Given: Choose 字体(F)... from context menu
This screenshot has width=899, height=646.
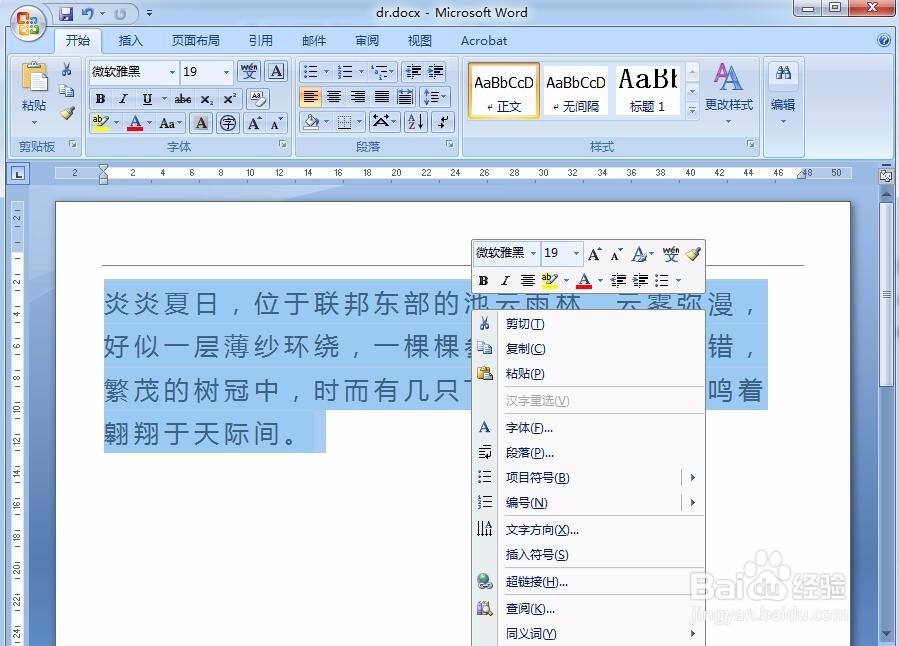Looking at the screenshot, I should 588,428.
